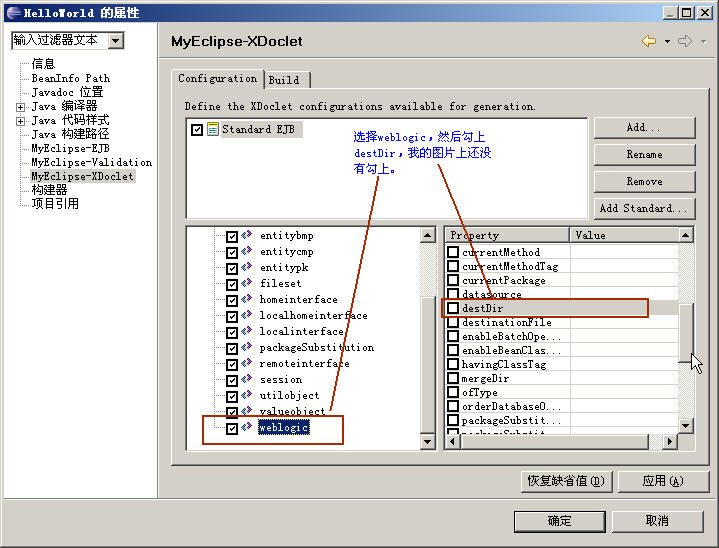Click the Add... button
Image resolution: width=719 pixels, height=548 pixels.
644,127
